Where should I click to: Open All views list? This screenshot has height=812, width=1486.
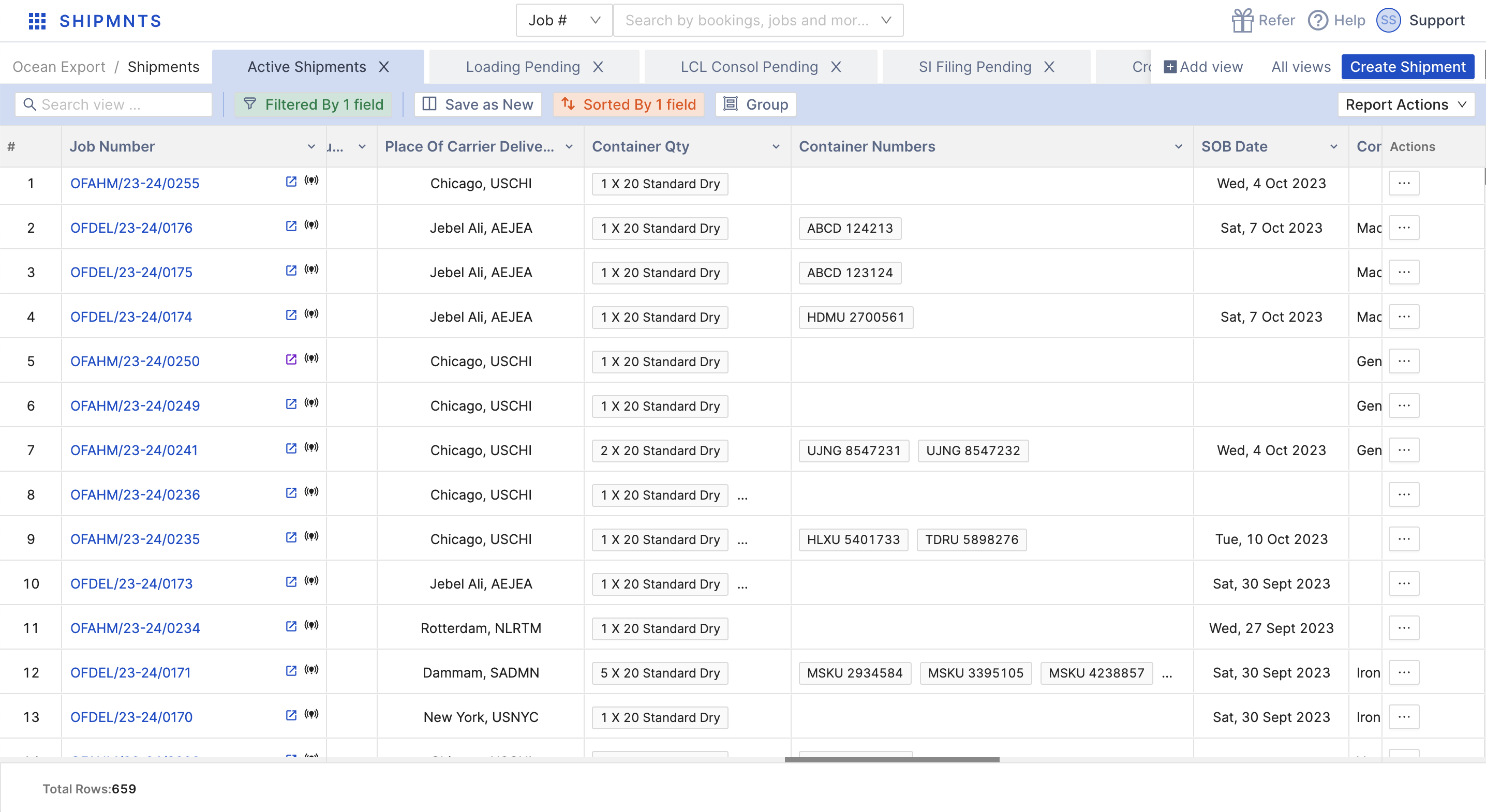click(1301, 67)
